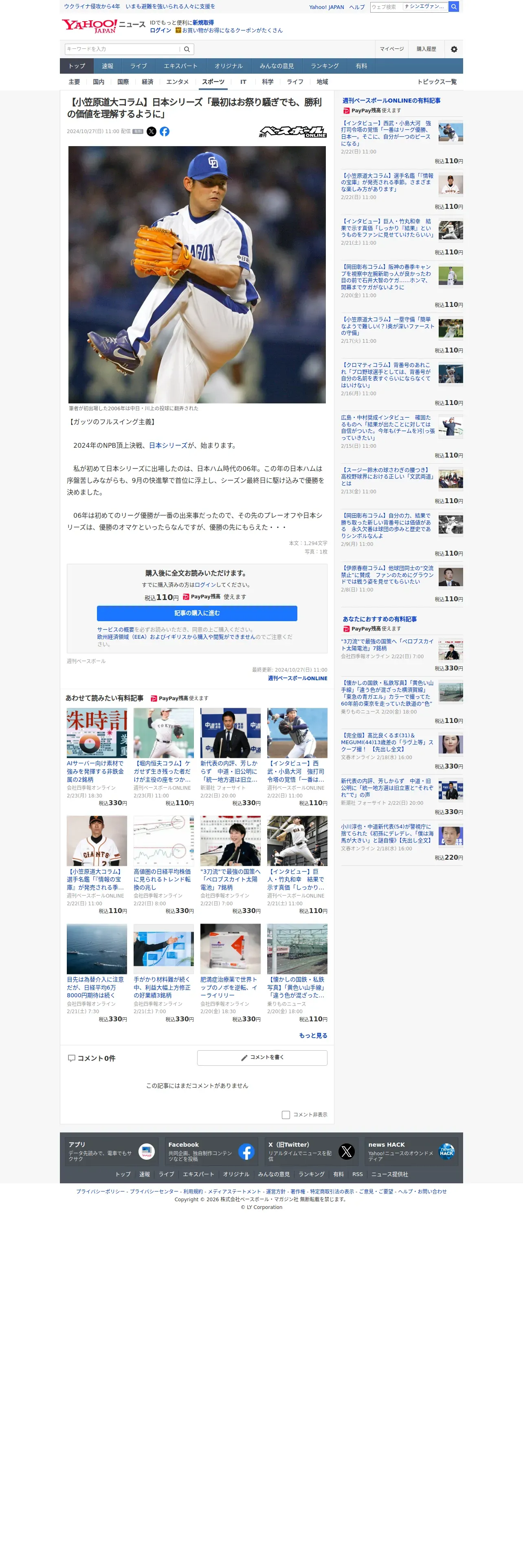Click the blue web search magnifier button
Image resolution: width=523 pixels, height=1568 pixels.
(x=454, y=7)
